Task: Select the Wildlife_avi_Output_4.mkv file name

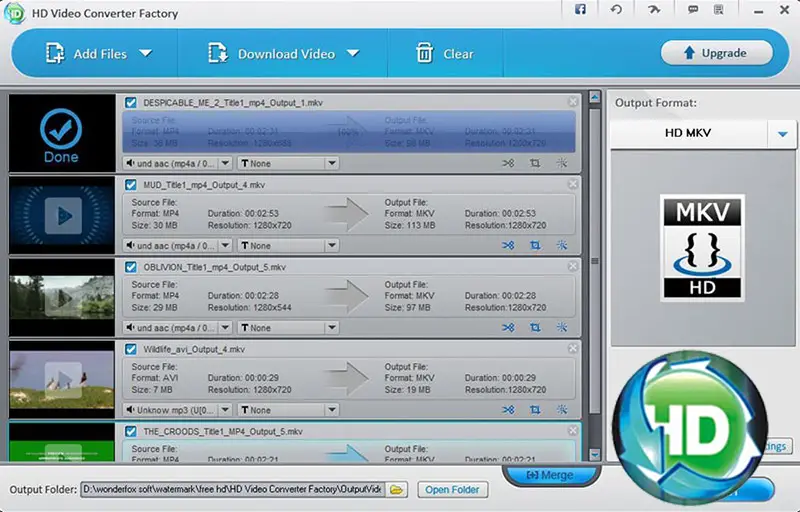Action: (194, 349)
